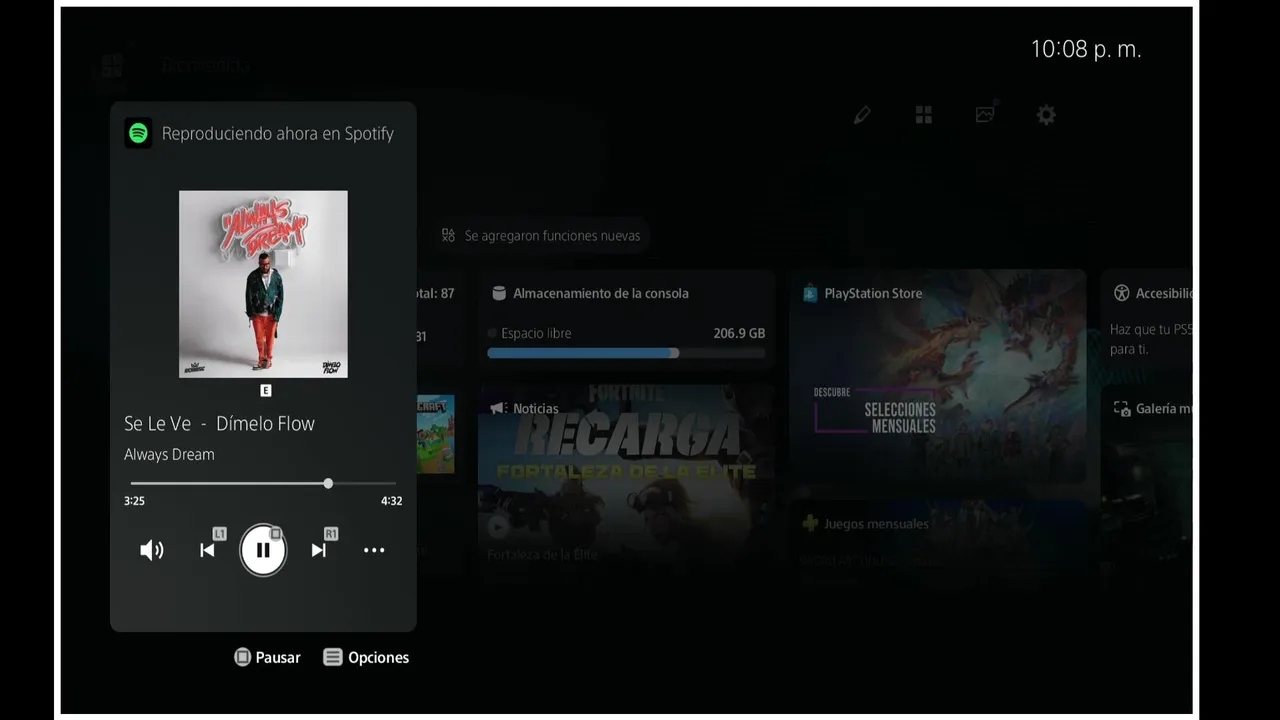Click the song title Se Le Ve
Screen dimensions: 1280x720
coord(157,423)
